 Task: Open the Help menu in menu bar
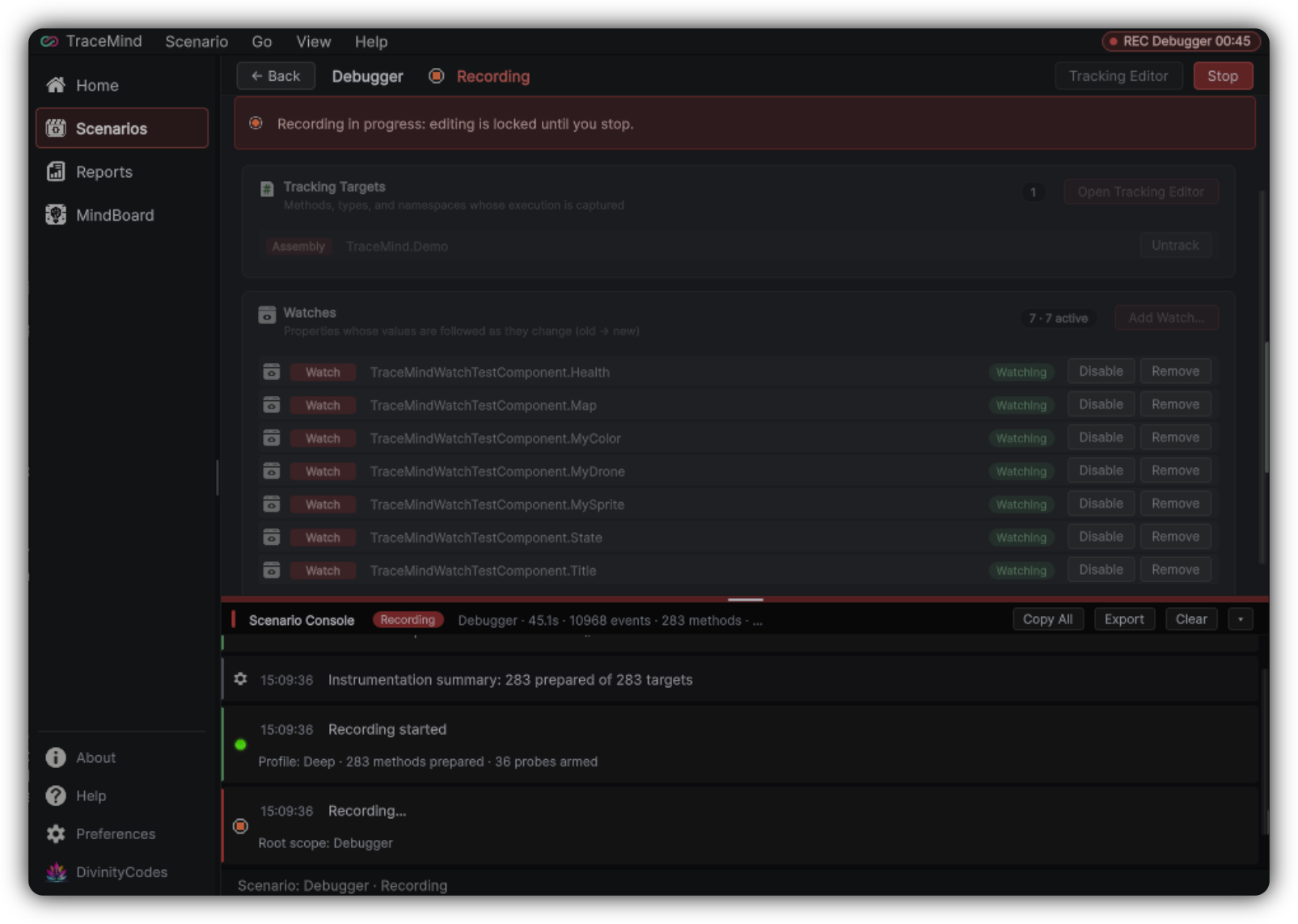371,41
